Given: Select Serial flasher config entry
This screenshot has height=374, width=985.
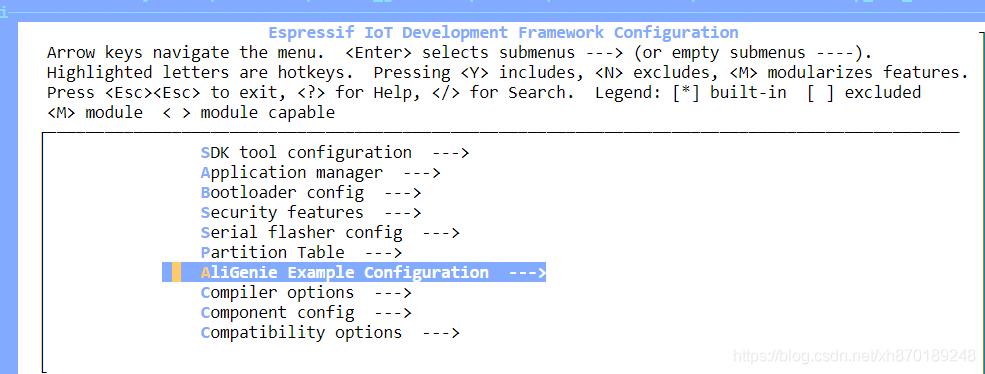Looking at the screenshot, I should click(x=330, y=233).
